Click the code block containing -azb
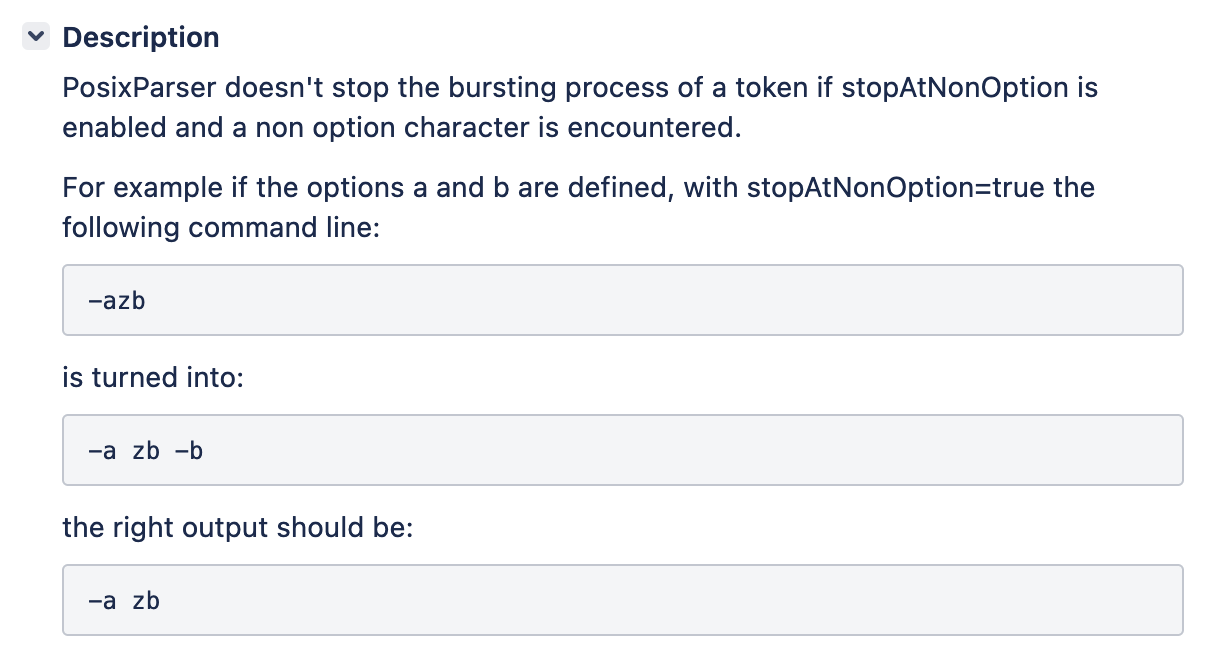The width and height of the screenshot is (1222, 664). coord(622,300)
